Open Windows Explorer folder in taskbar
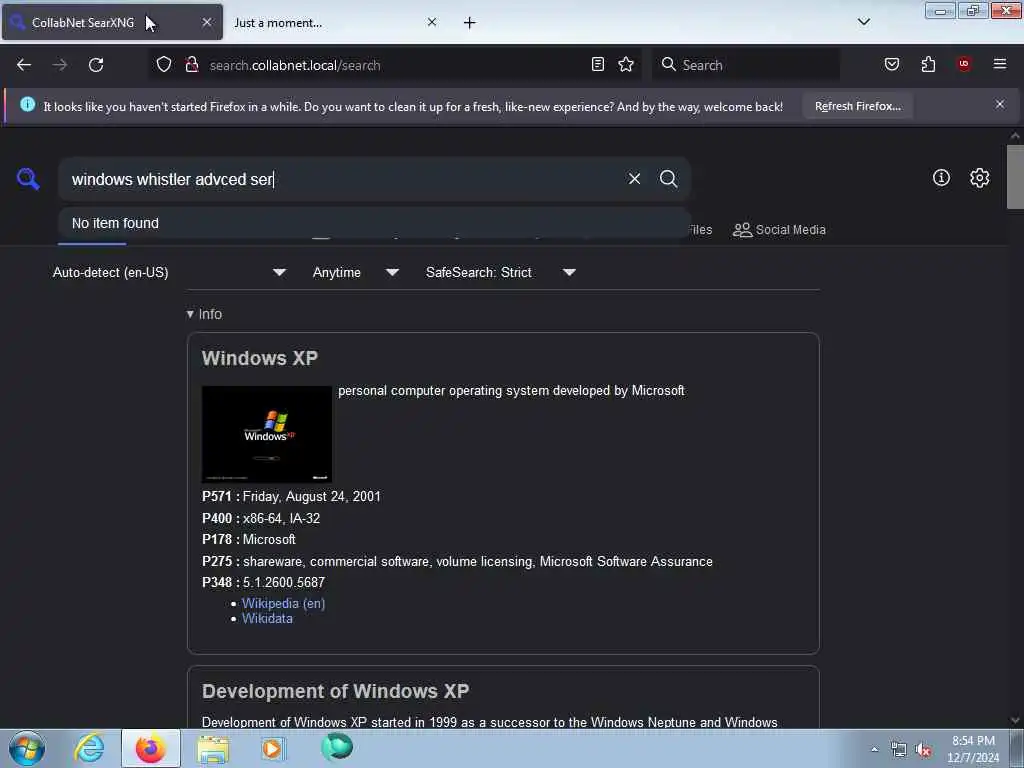1024x768 pixels. (x=213, y=748)
